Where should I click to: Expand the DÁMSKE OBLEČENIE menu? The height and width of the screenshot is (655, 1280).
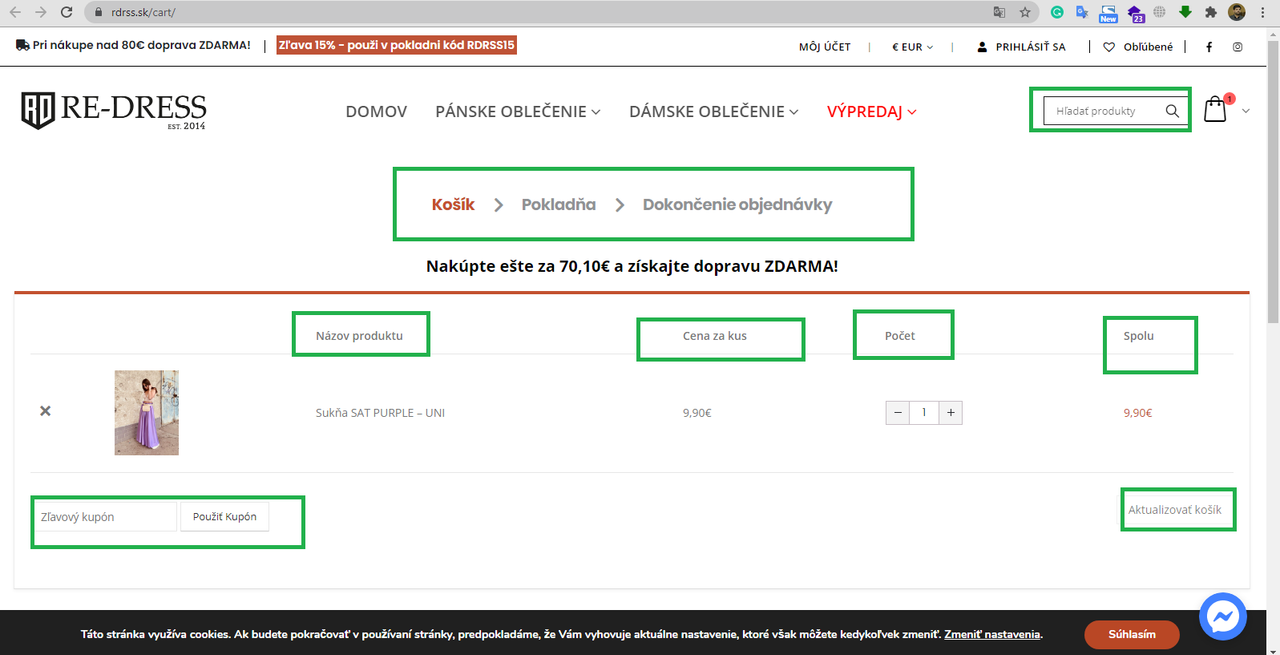[714, 111]
